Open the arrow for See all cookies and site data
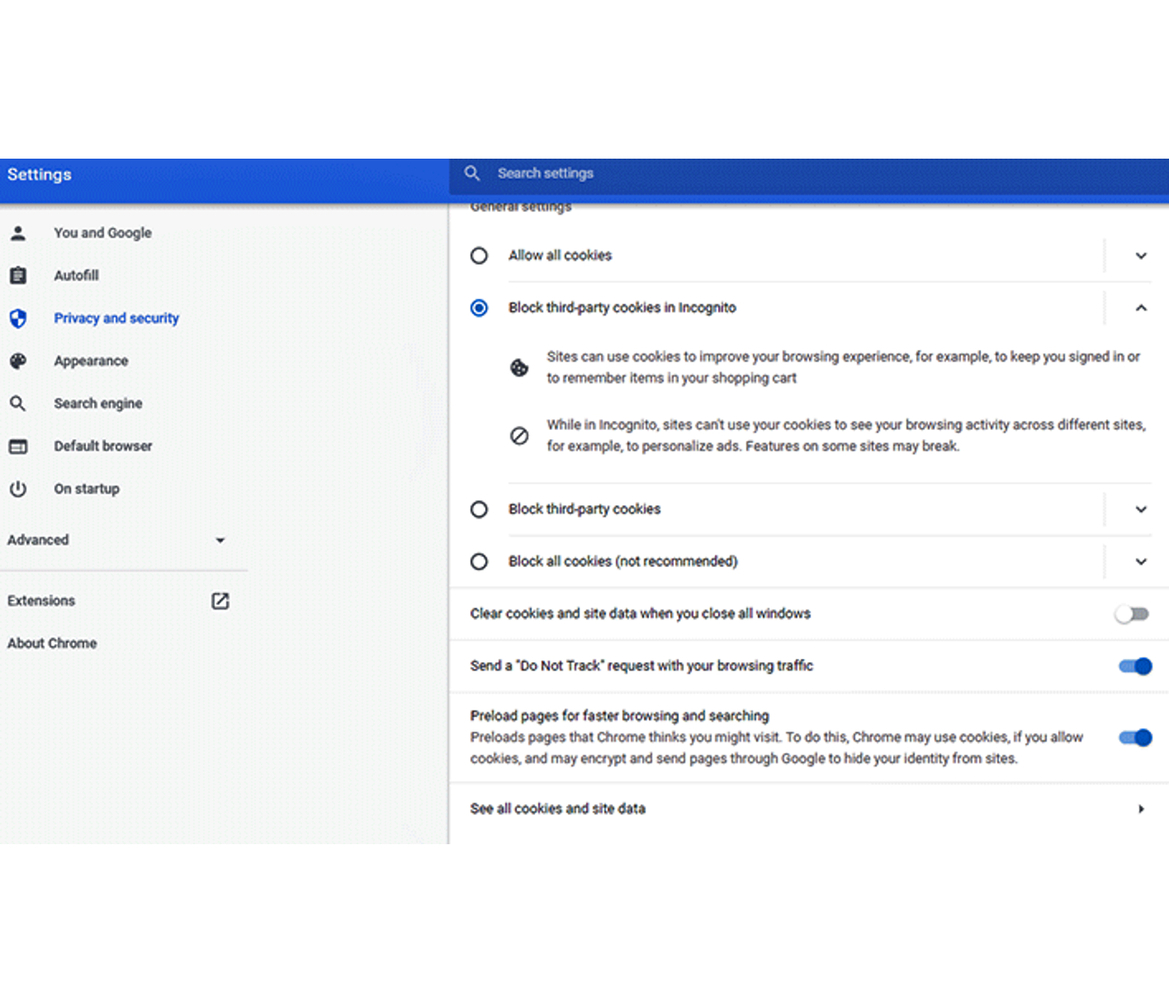 [1141, 809]
